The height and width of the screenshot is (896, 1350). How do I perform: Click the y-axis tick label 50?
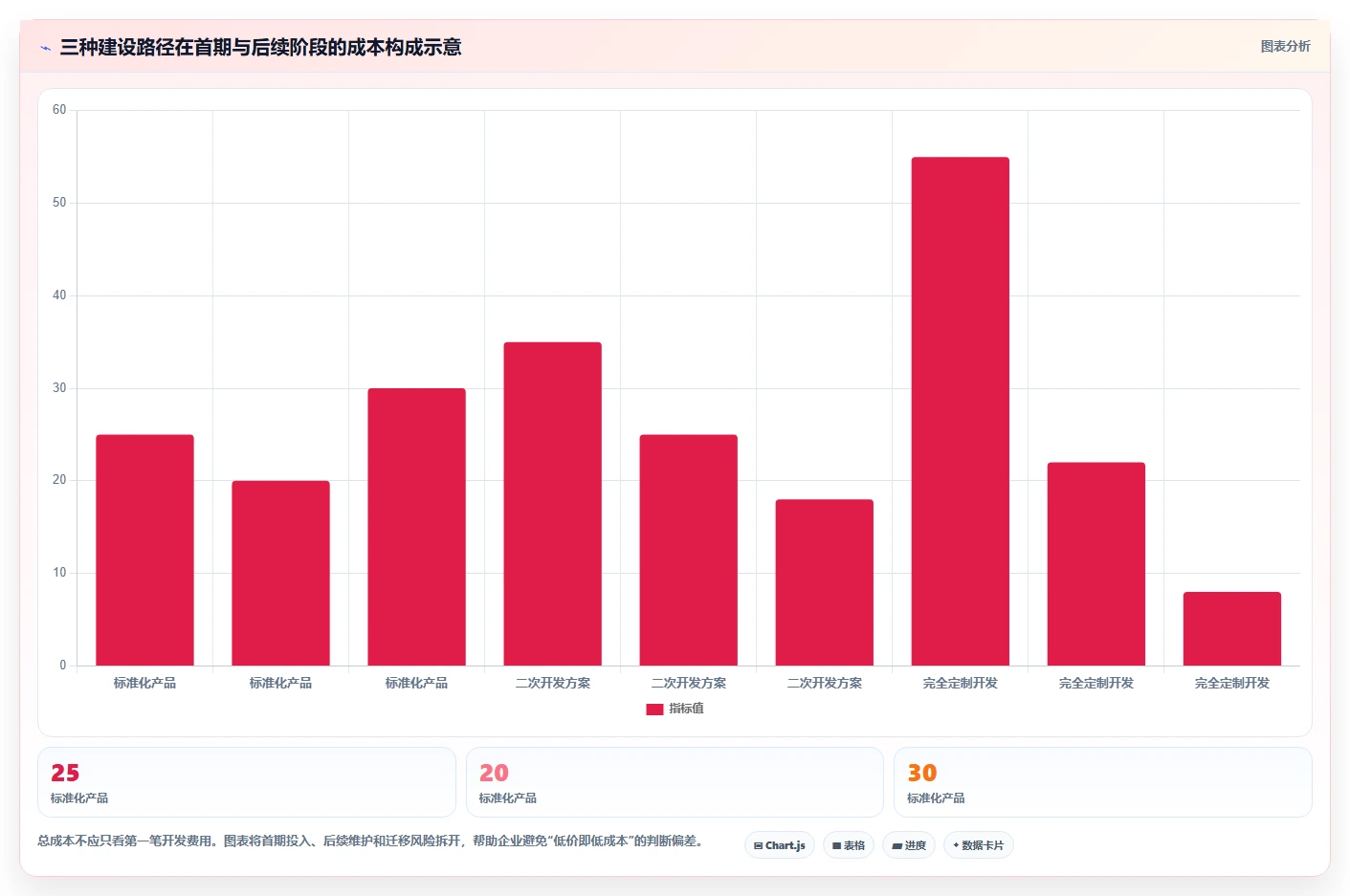59,203
